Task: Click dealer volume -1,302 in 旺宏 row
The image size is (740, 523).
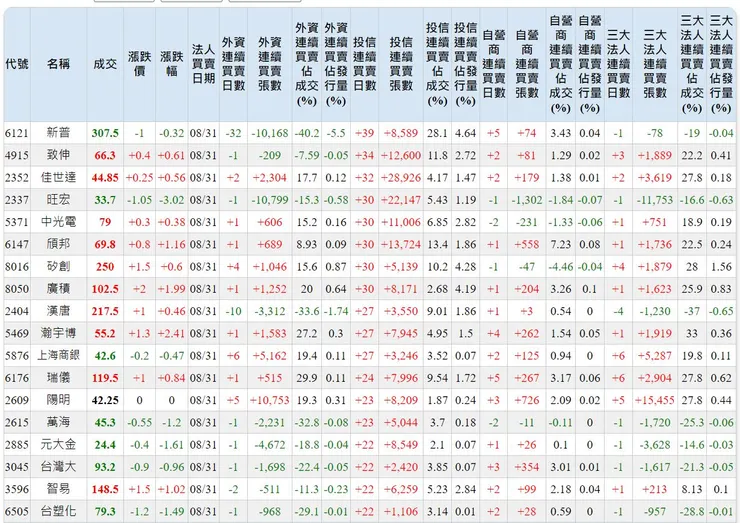Action: [x=527, y=200]
